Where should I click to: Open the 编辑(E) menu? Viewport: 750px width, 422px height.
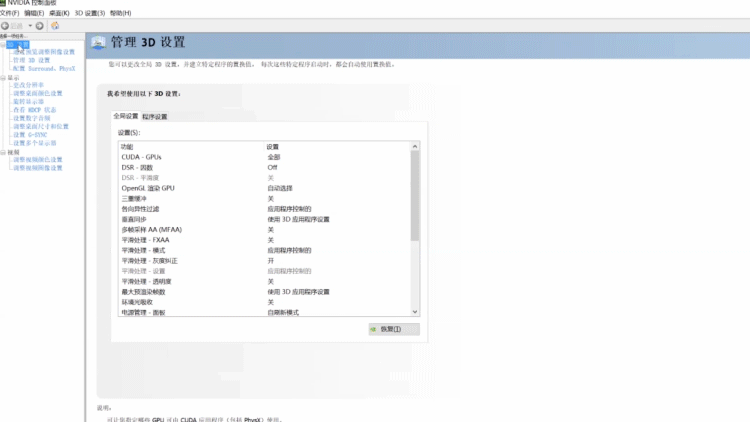click(34, 13)
